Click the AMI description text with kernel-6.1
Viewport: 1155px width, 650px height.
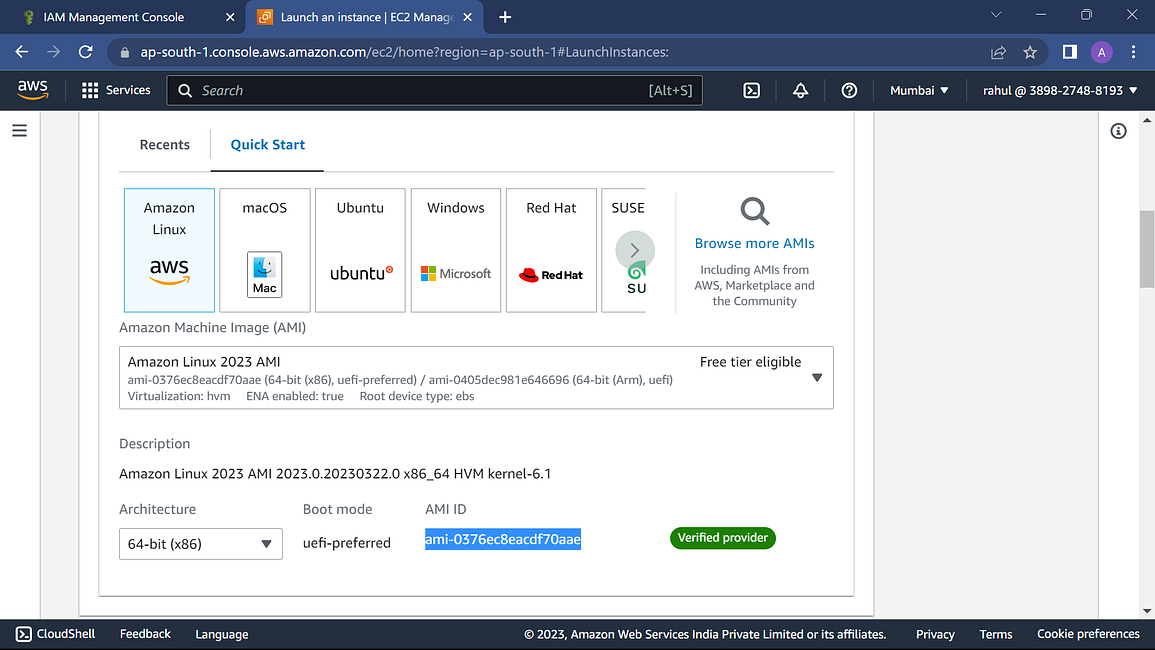pyautogui.click(x=335, y=474)
